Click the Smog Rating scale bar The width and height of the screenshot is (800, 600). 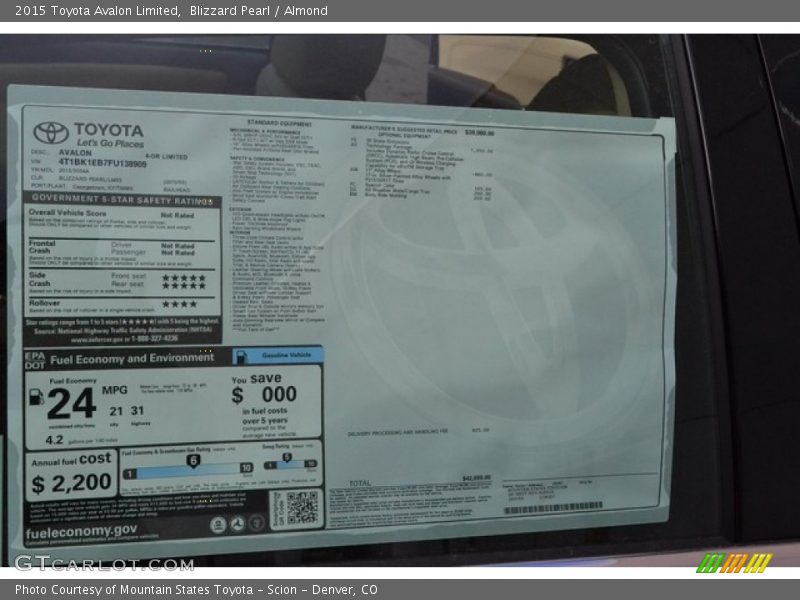[290, 464]
